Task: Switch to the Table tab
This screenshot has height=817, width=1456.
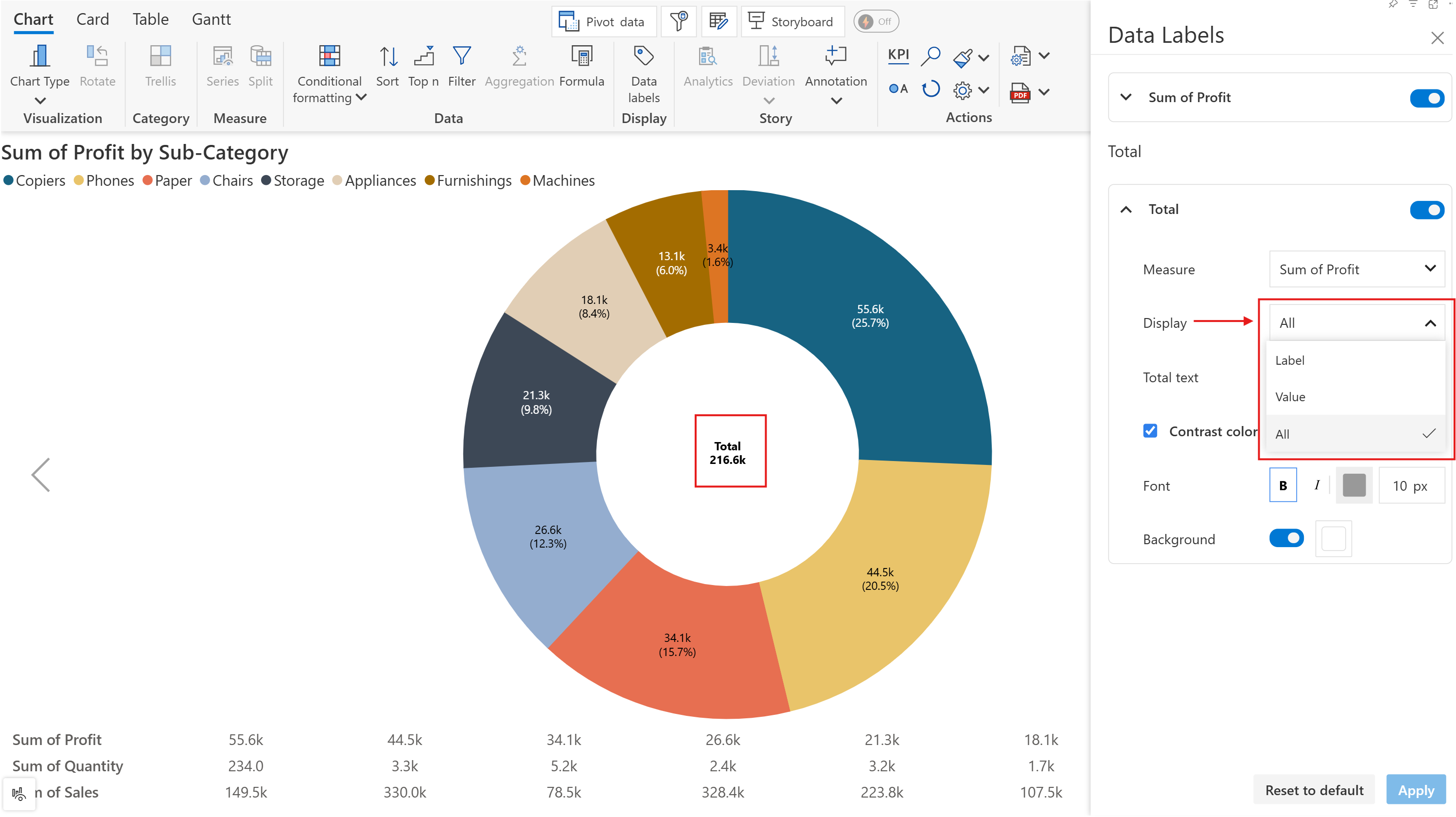Action: (150, 19)
